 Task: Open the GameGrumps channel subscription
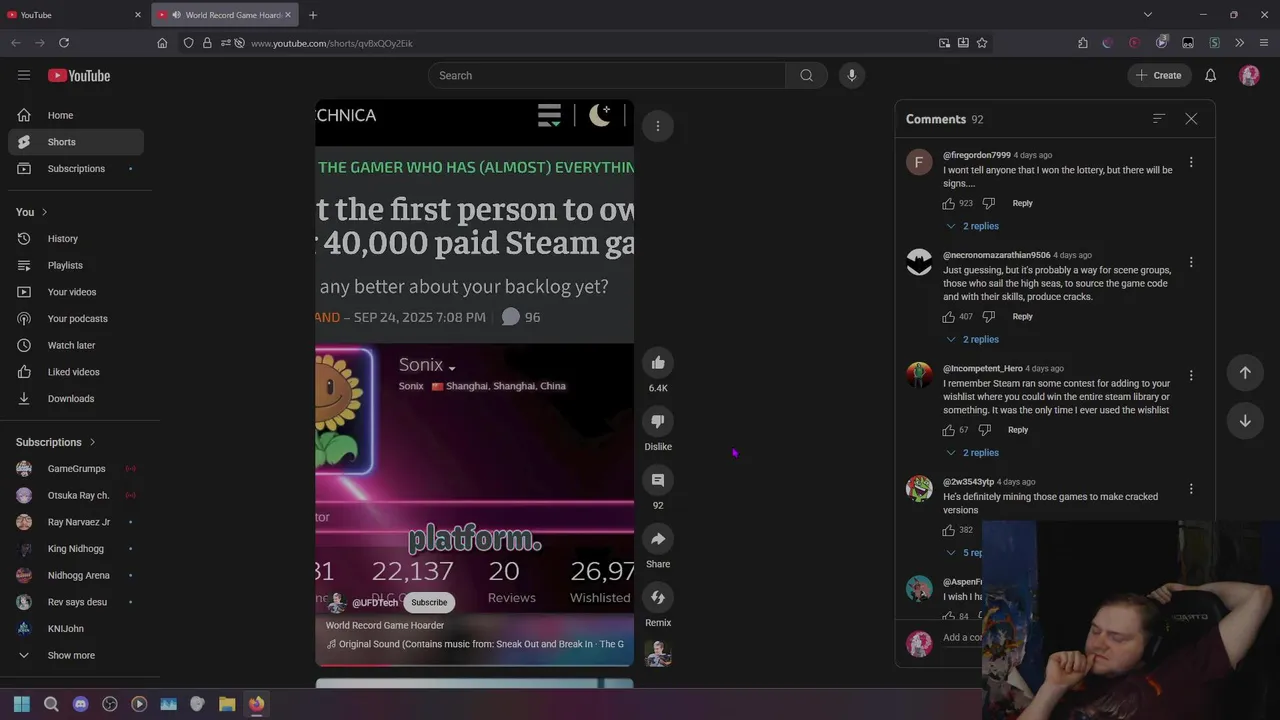coord(76,468)
